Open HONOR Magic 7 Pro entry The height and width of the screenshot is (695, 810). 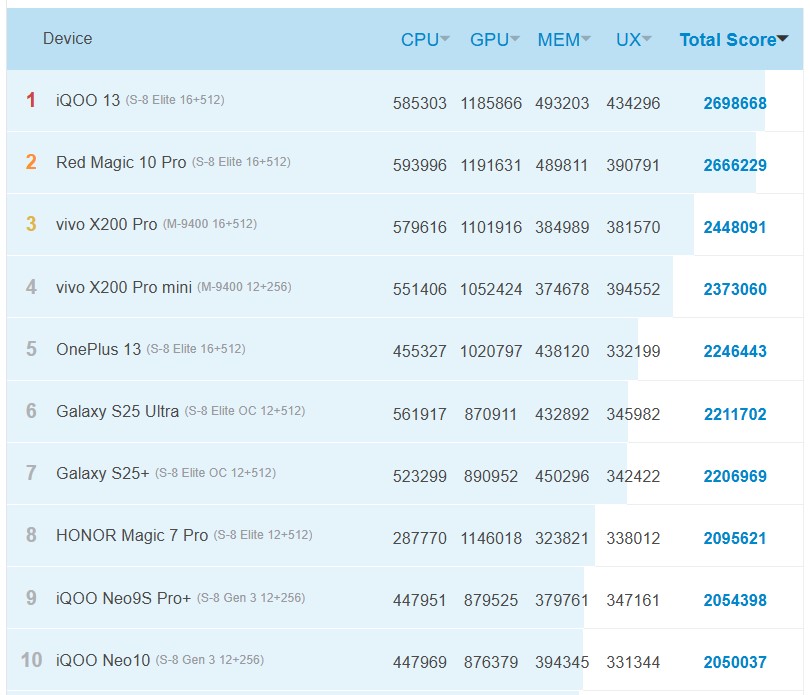click(x=132, y=535)
